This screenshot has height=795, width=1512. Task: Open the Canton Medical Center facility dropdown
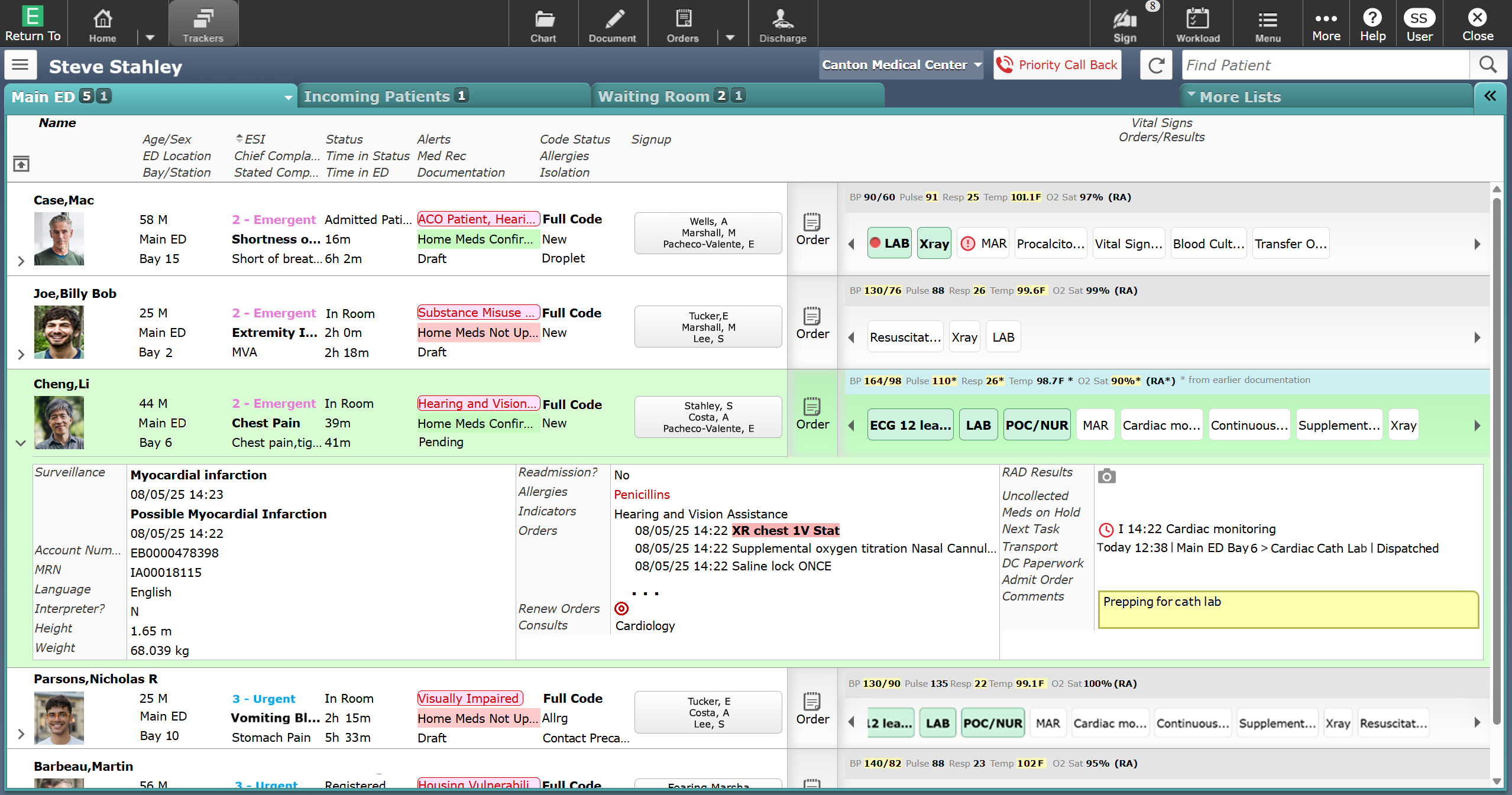[901, 65]
